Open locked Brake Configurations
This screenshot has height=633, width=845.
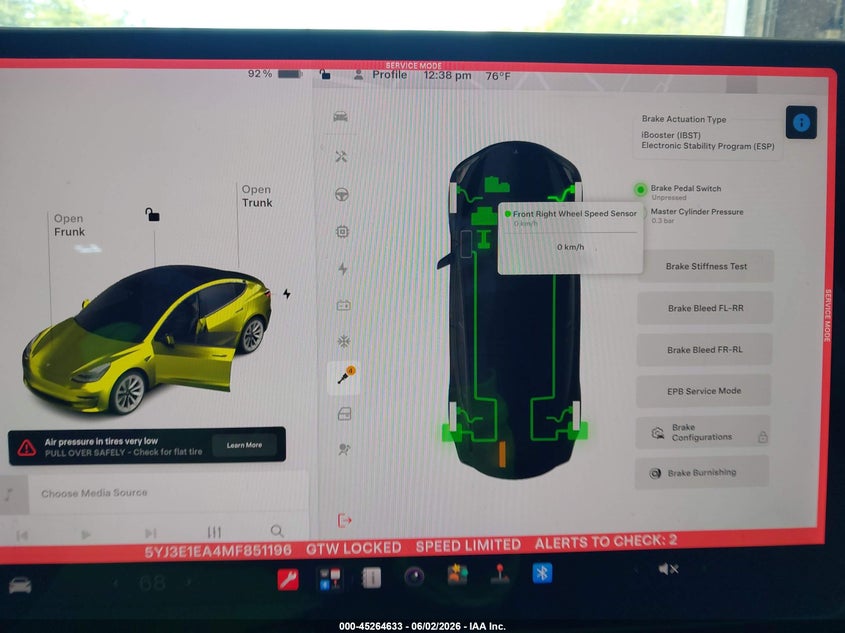point(703,432)
